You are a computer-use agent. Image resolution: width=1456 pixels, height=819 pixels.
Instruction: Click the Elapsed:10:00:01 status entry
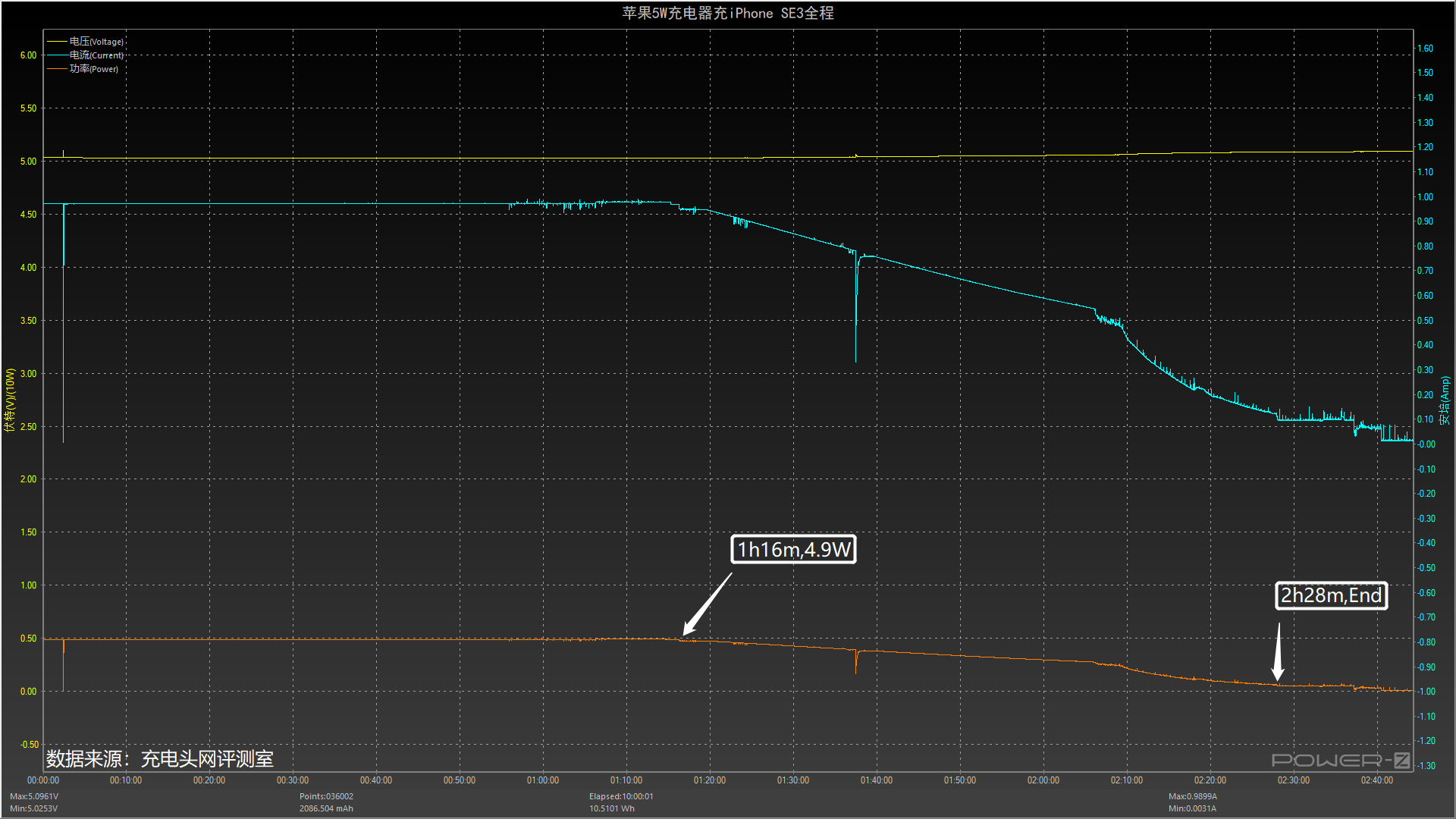coord(621,796)
